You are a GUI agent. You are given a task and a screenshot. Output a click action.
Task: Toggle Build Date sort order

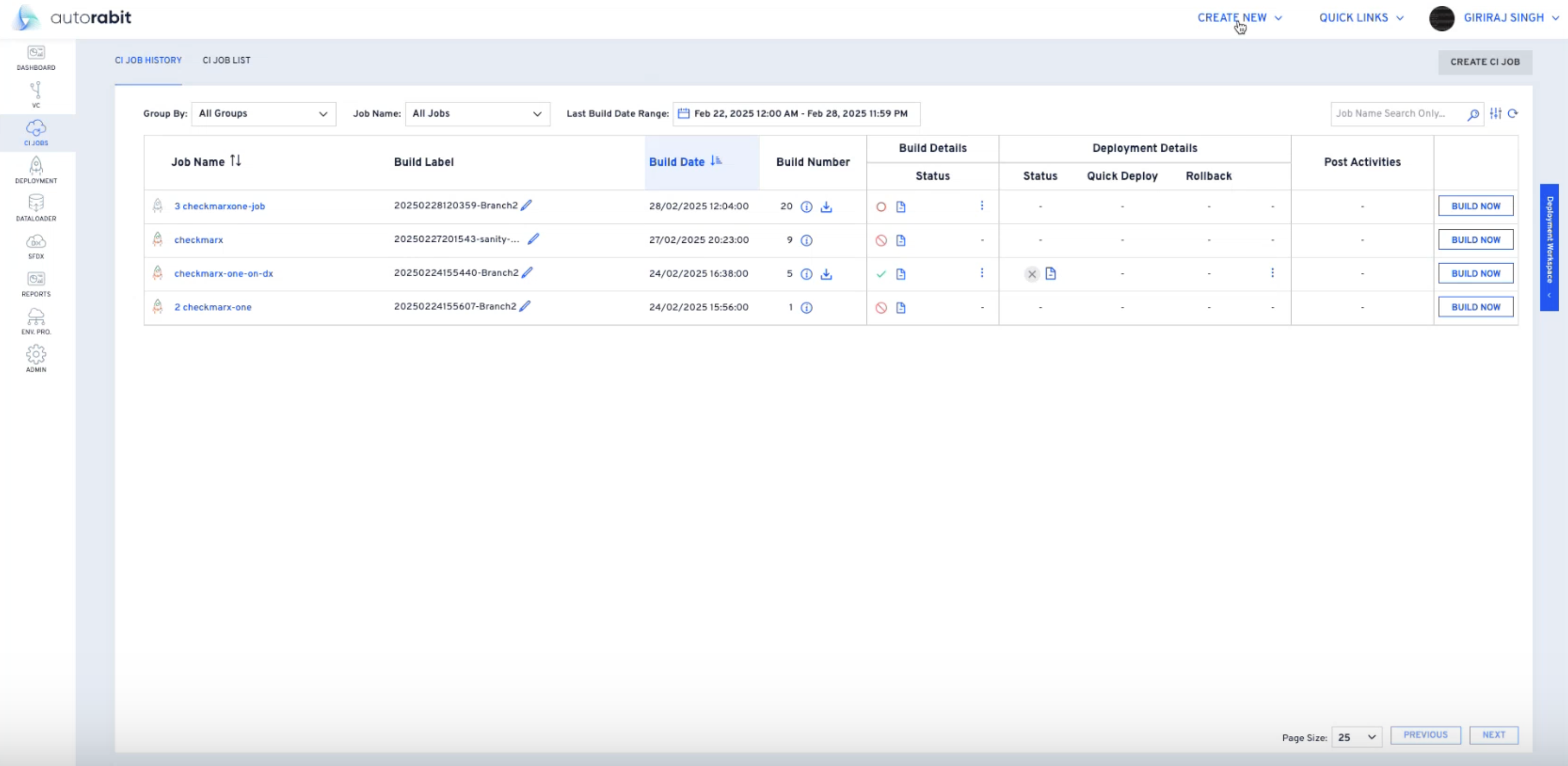tap(716, 161)
